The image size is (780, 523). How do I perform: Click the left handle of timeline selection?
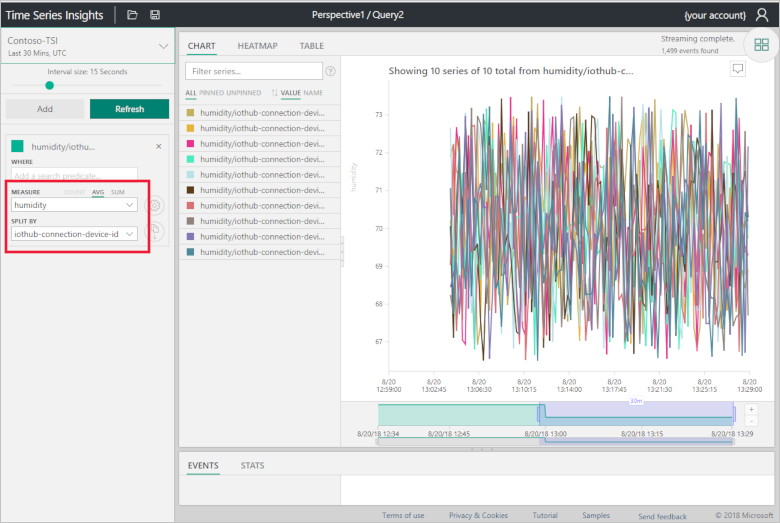[539, 414]
